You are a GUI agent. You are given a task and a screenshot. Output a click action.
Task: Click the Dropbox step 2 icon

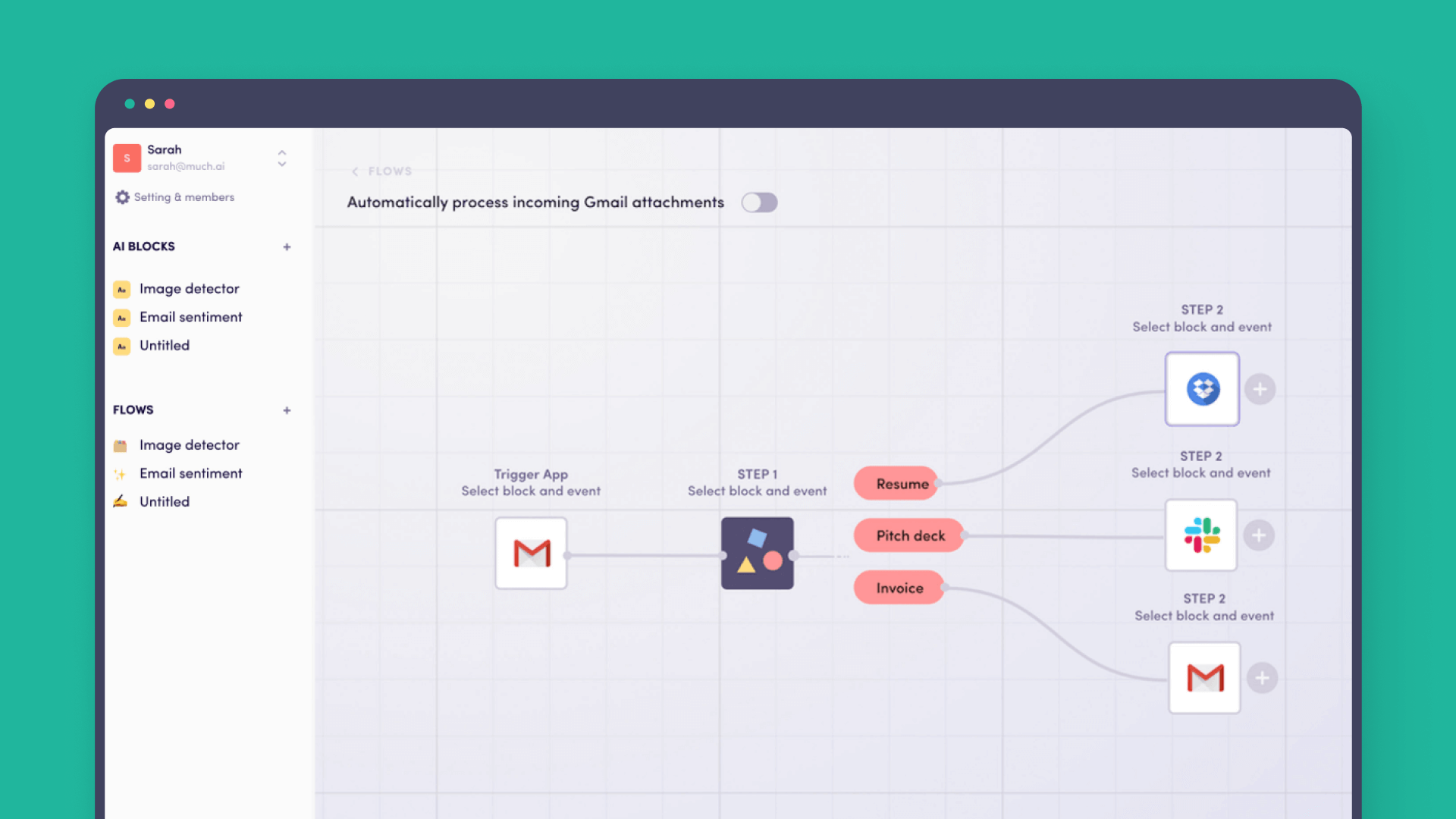click(x=1203, y=388)
